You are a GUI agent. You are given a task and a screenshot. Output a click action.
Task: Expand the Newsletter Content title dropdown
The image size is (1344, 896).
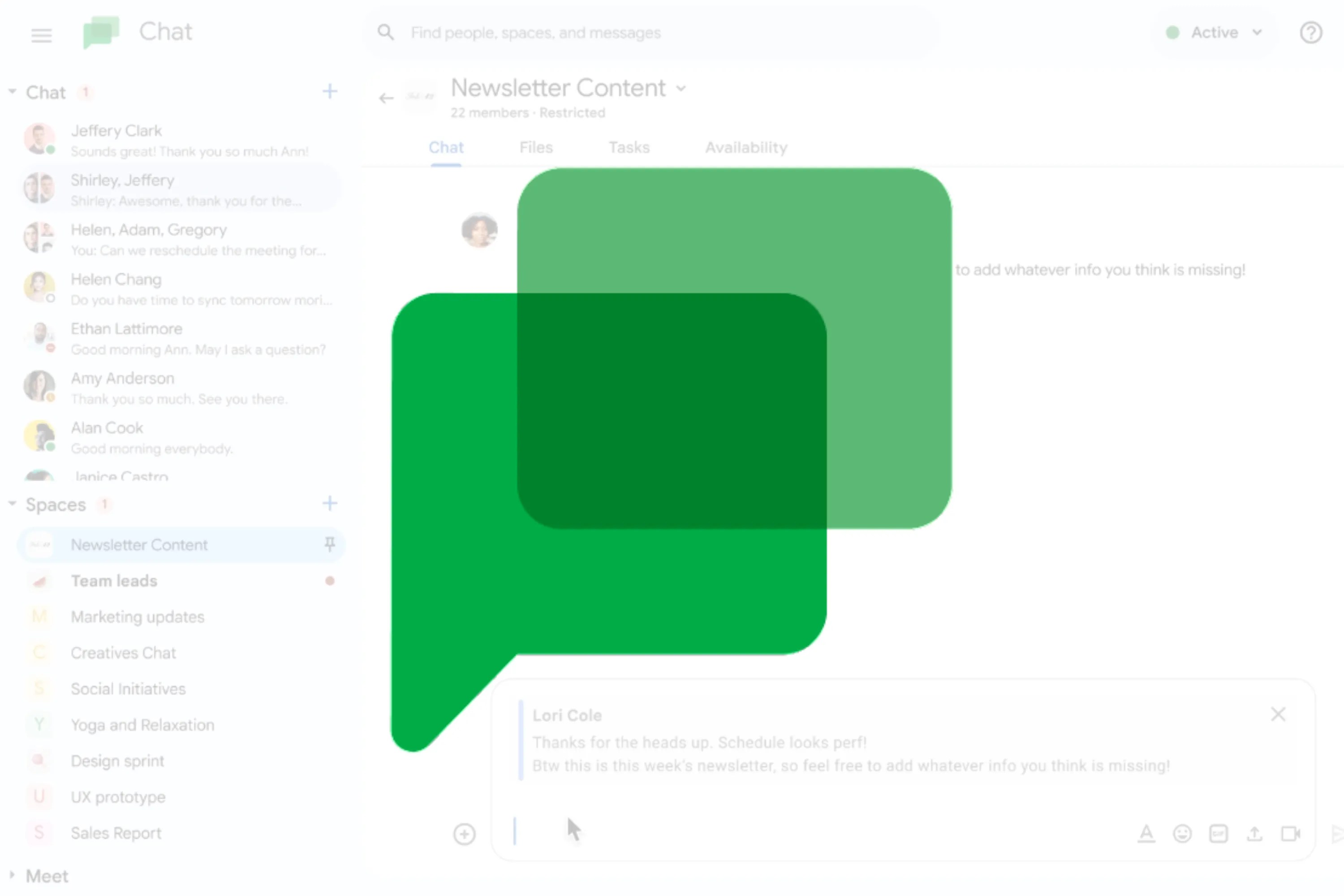[x=681, y=89]
